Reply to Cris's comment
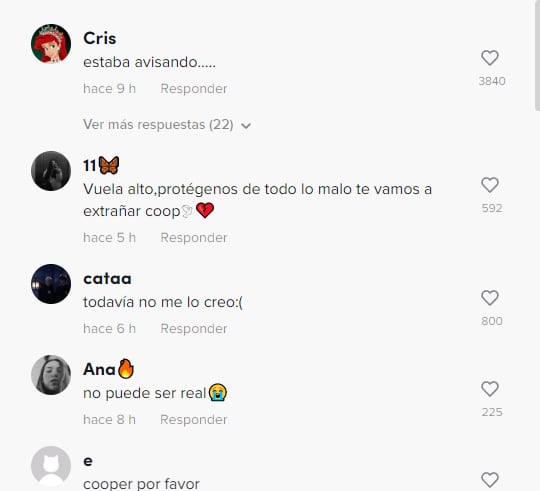 point(194,89)
